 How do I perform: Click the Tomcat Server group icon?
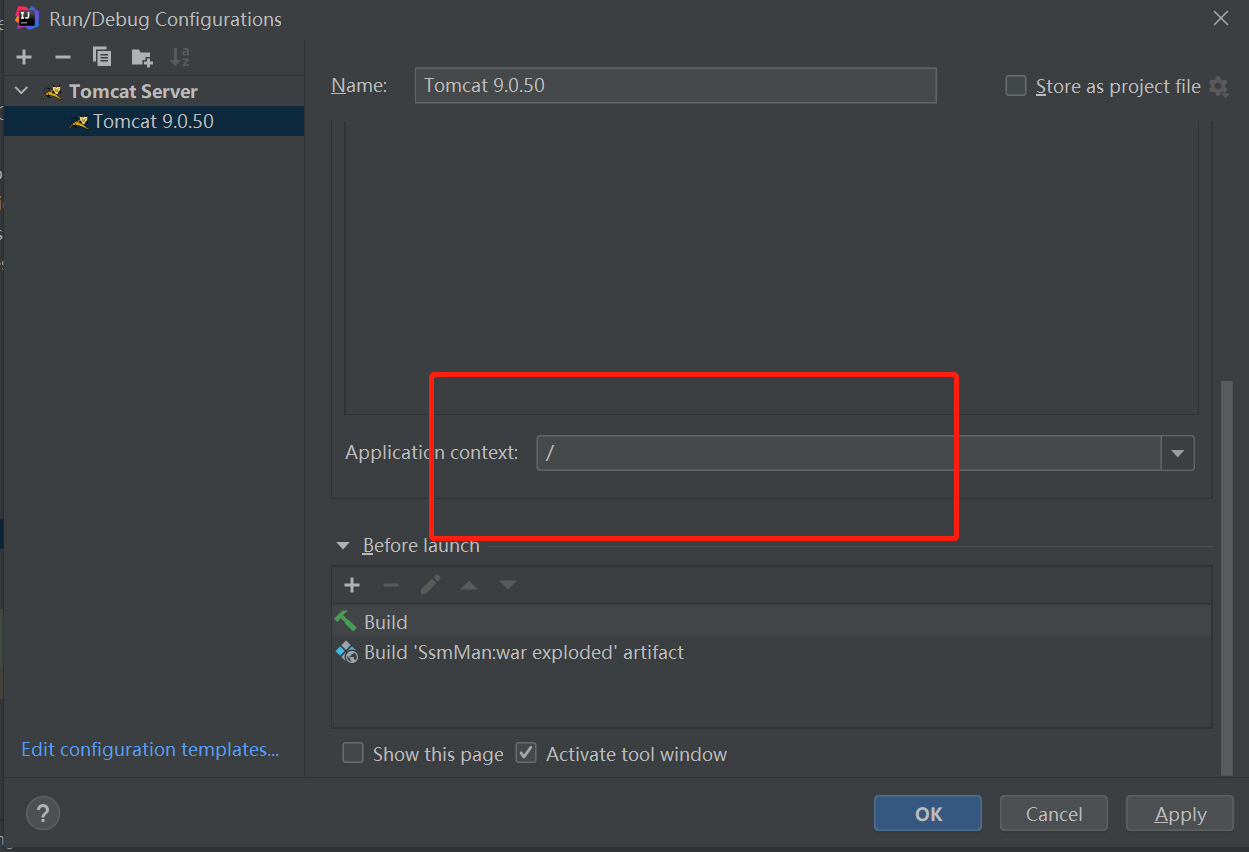click(53, 92)
